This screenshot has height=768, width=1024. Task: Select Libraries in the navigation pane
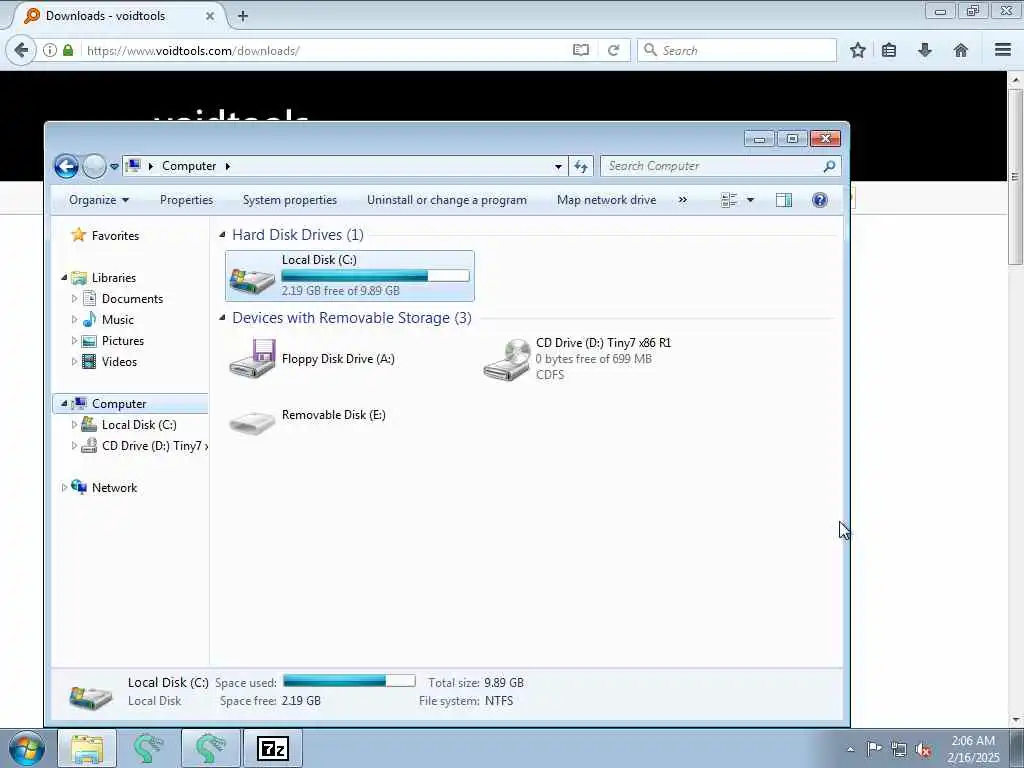tap(114, 278)
